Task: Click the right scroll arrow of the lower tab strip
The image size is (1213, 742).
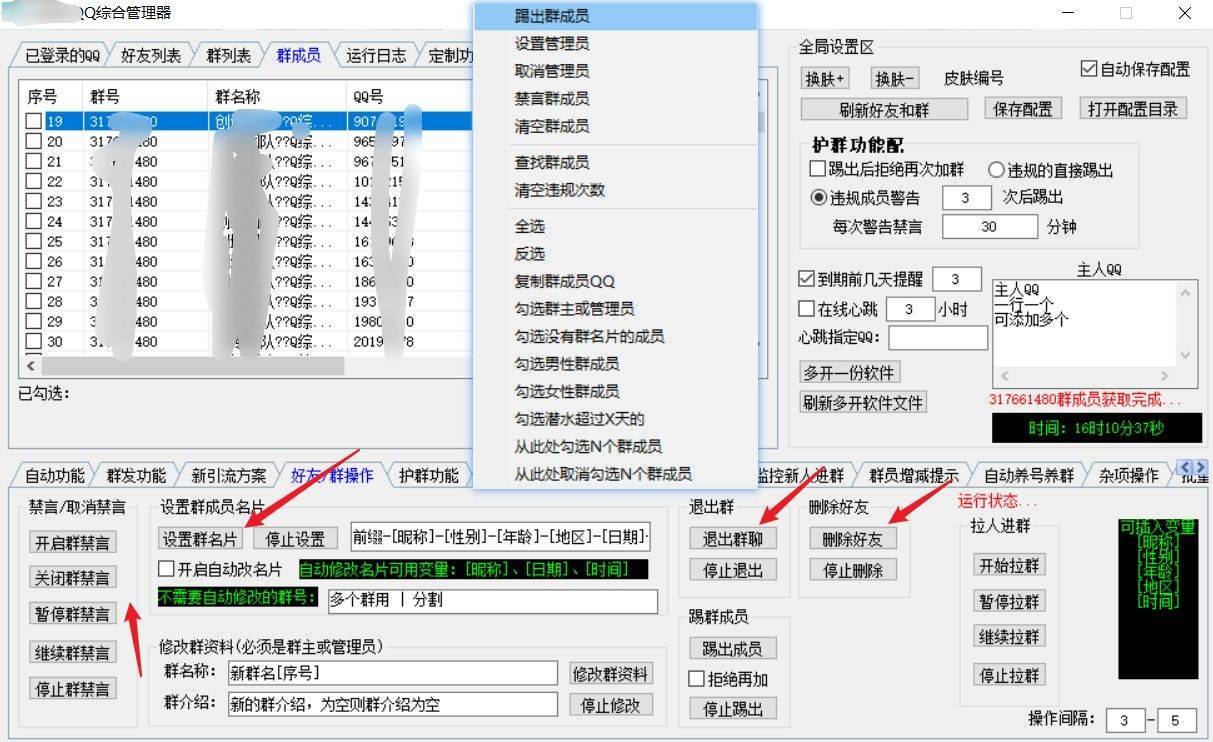Action: tap(1200, 468)
